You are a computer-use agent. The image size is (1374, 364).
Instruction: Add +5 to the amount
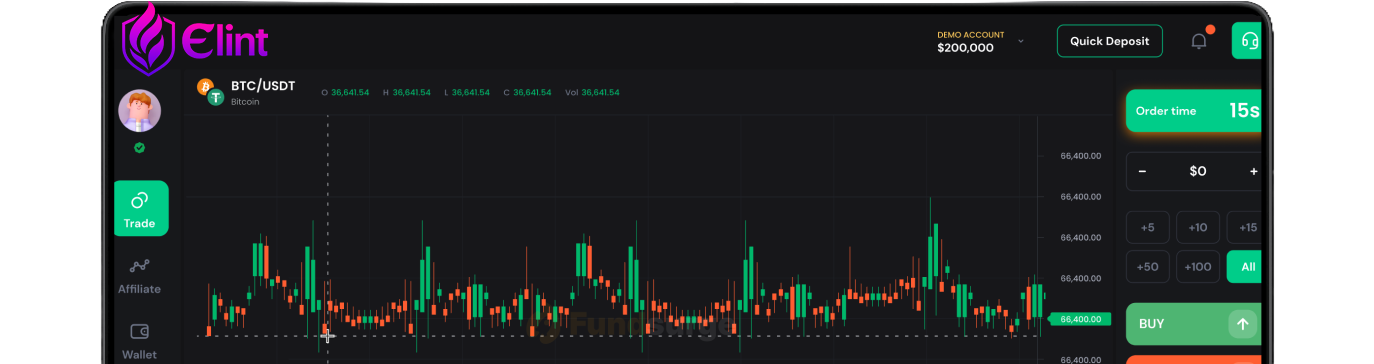[1148, 228]
